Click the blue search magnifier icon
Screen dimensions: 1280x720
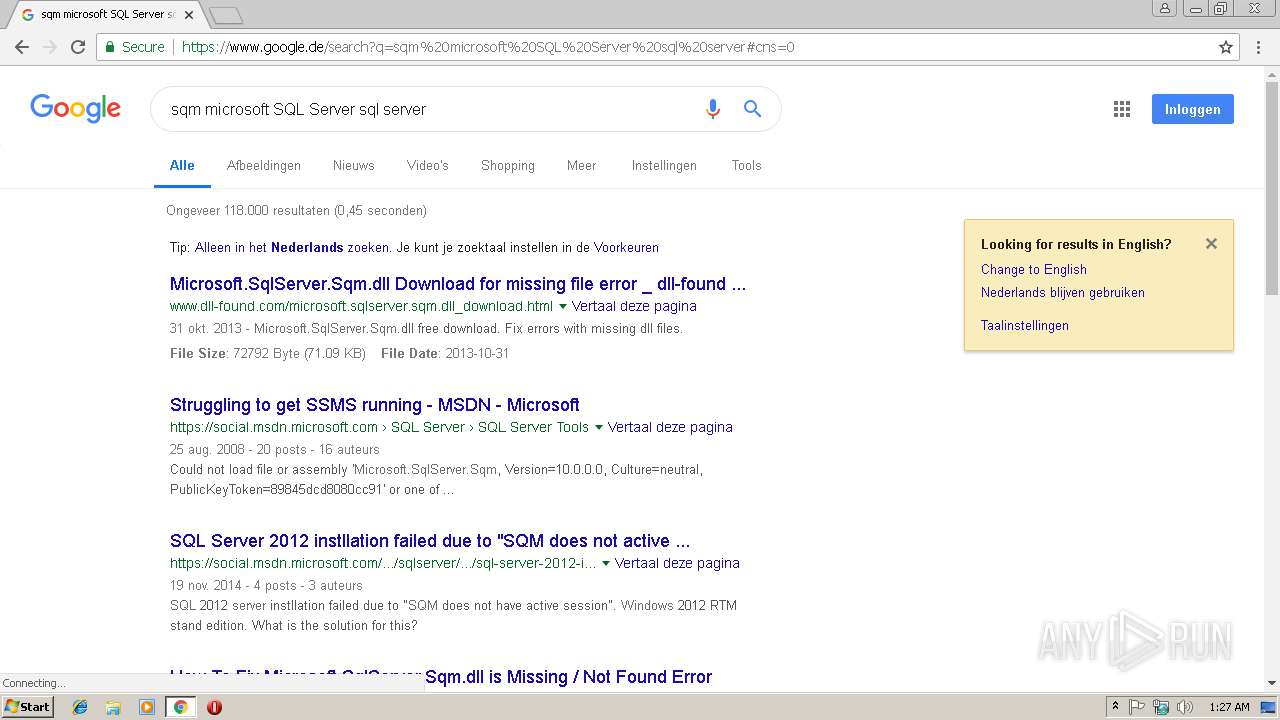pyautogui.click(x=753, y=109)
